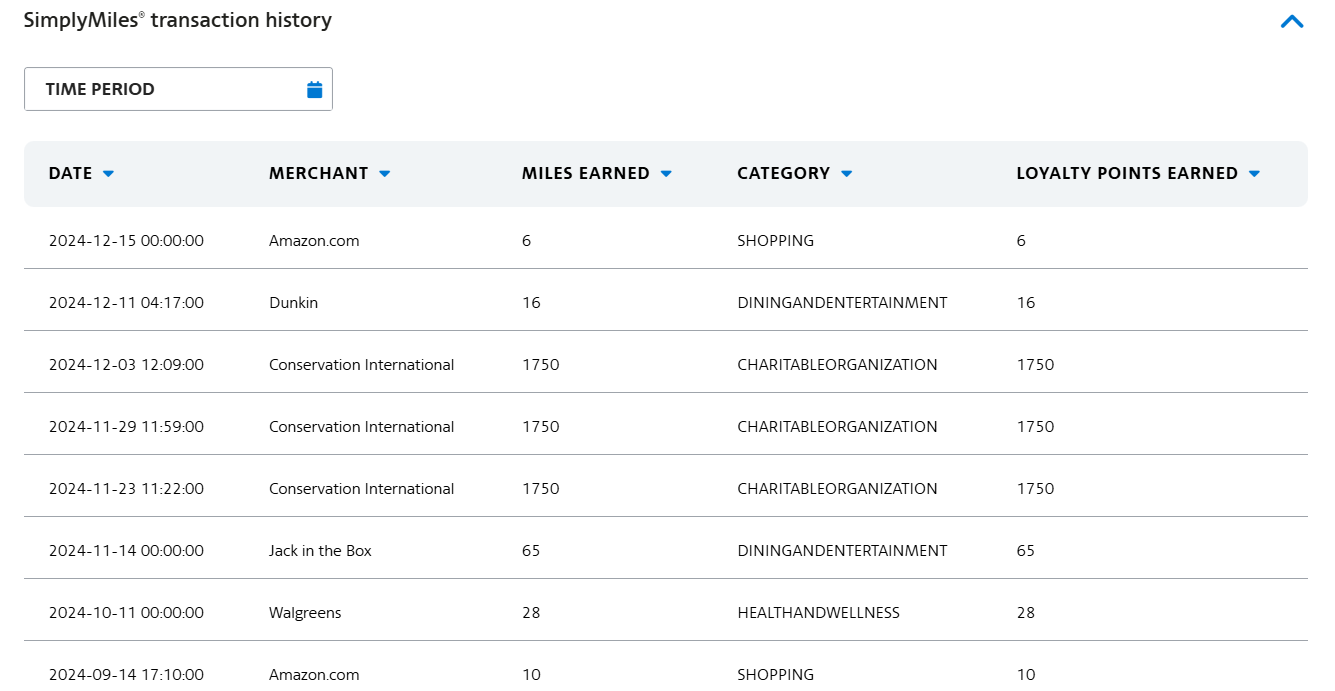The height and width of the screenshot is (691, 1335).
Task: Click the Conservation International entry dated 2024-12-03
Action: pyautogui.click(x=361, y=364)
